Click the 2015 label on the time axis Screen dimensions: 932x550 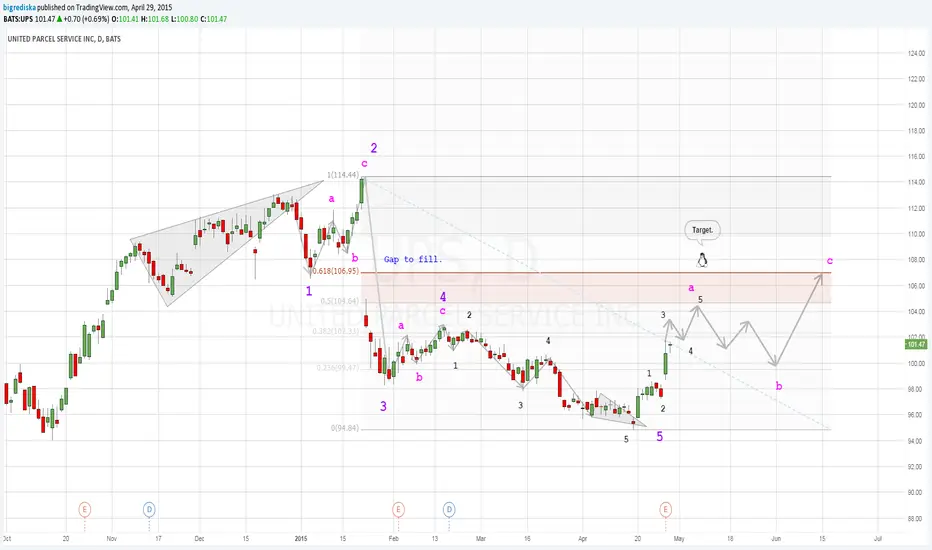click(x=301, y=539)
